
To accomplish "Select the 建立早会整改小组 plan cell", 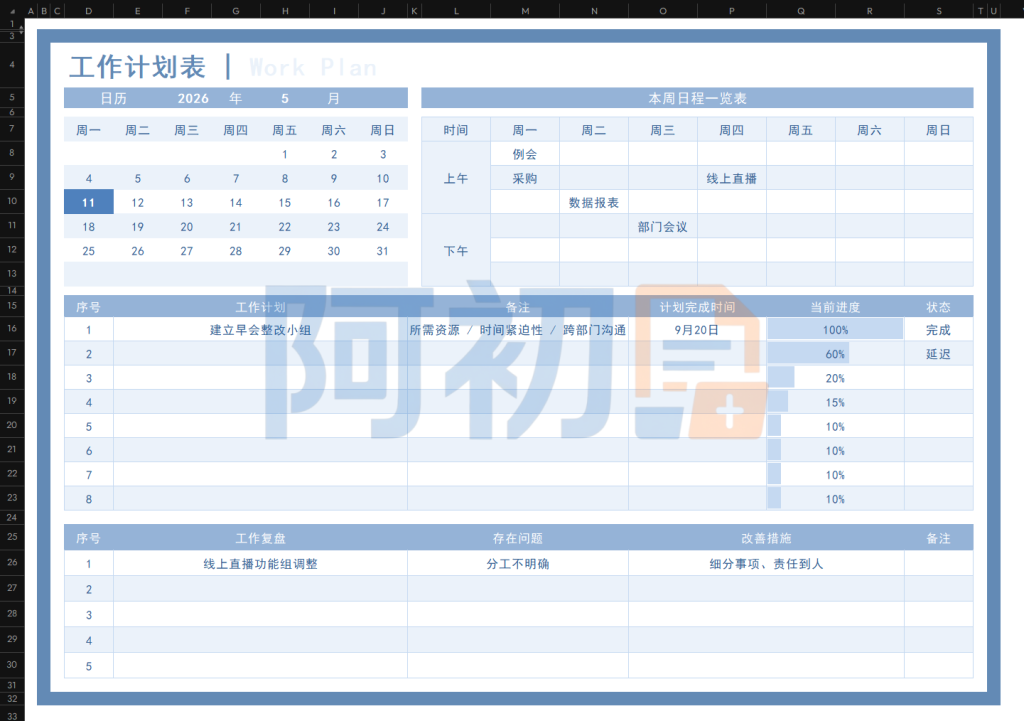I will (x=261, y=330).
